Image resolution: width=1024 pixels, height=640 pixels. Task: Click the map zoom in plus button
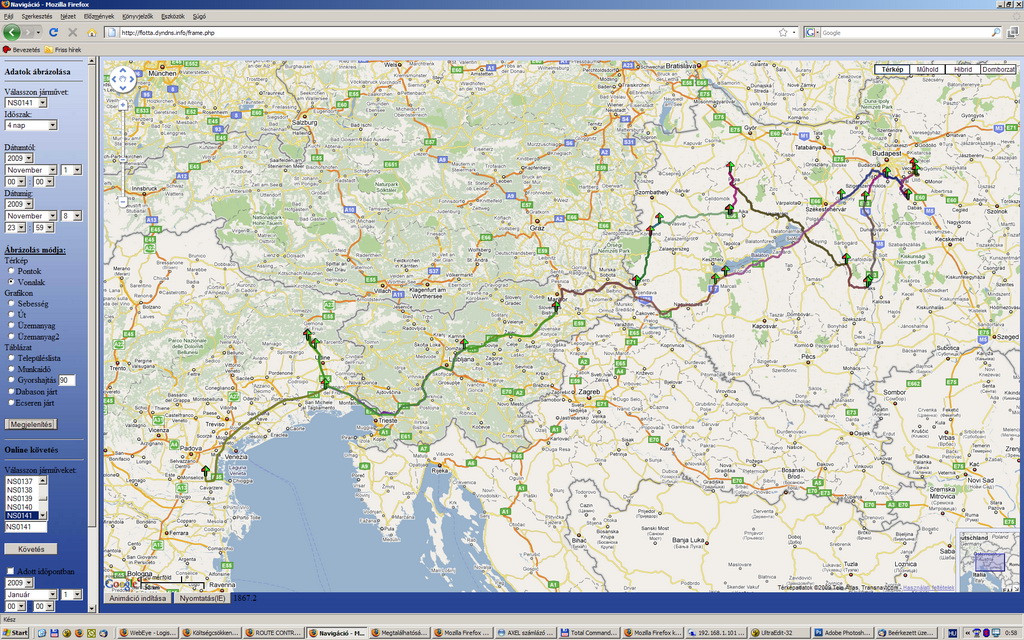122,104
